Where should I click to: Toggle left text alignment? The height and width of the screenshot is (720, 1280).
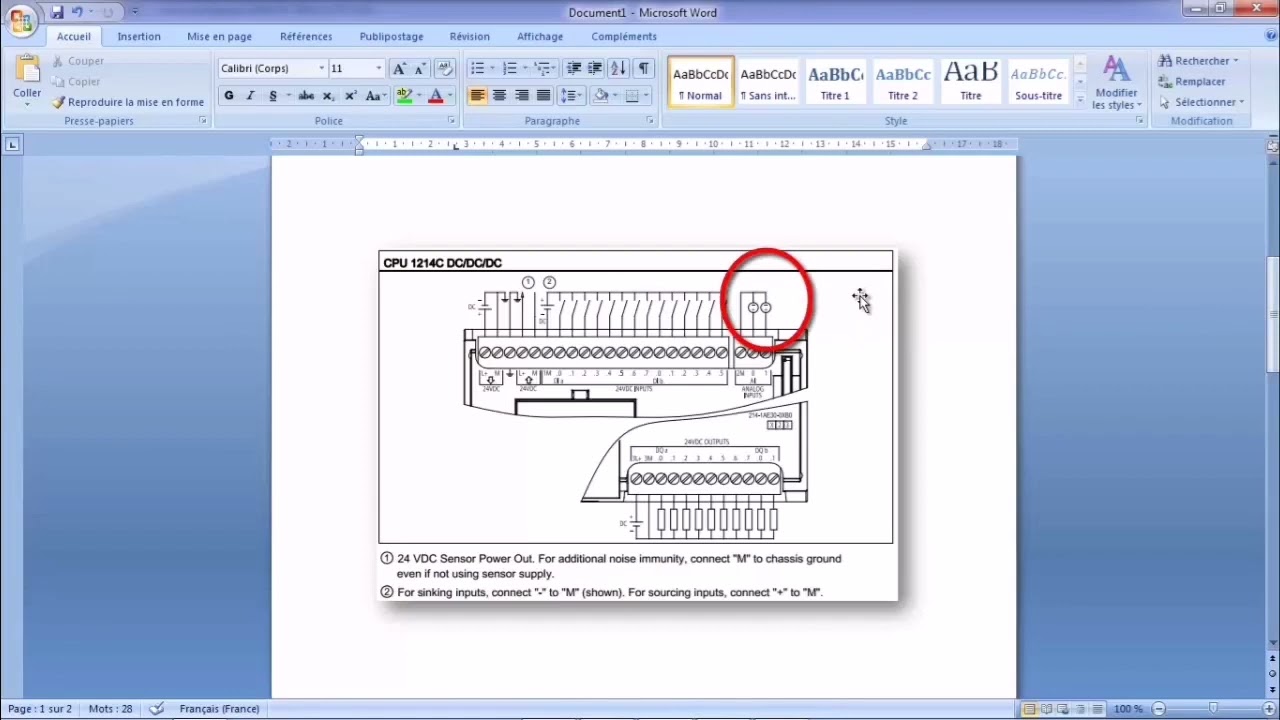coord(477,95)
